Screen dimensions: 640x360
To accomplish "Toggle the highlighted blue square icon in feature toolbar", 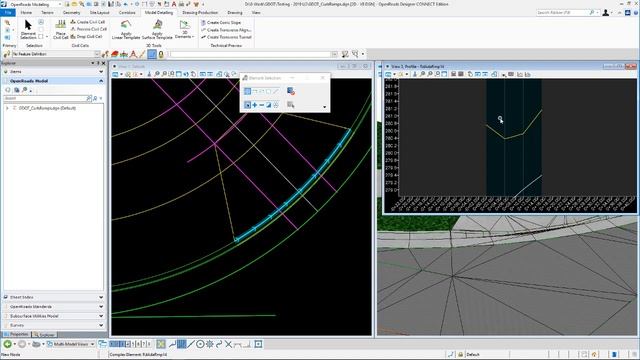I will click(152, 54).
